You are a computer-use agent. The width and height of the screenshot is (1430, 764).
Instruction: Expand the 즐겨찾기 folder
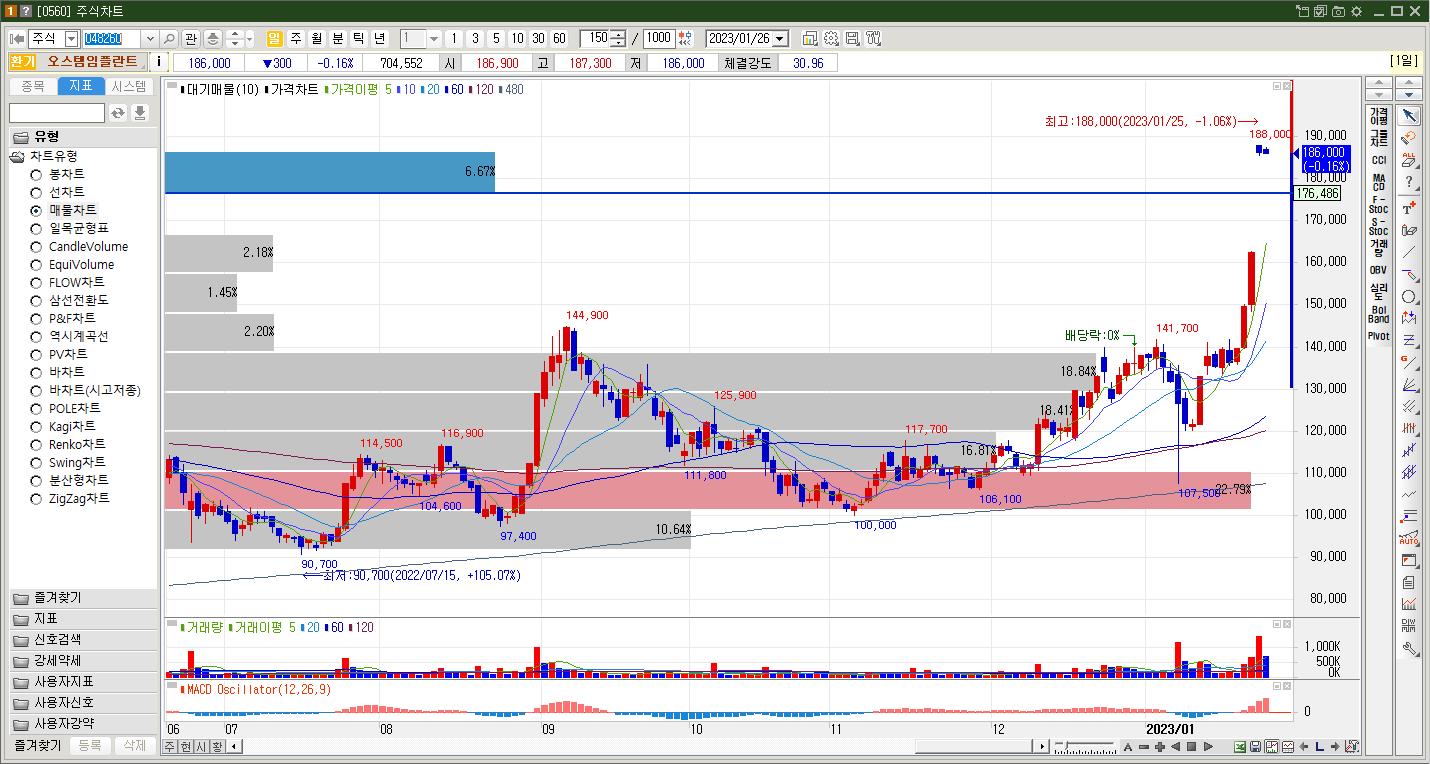(x=83, y=598)
